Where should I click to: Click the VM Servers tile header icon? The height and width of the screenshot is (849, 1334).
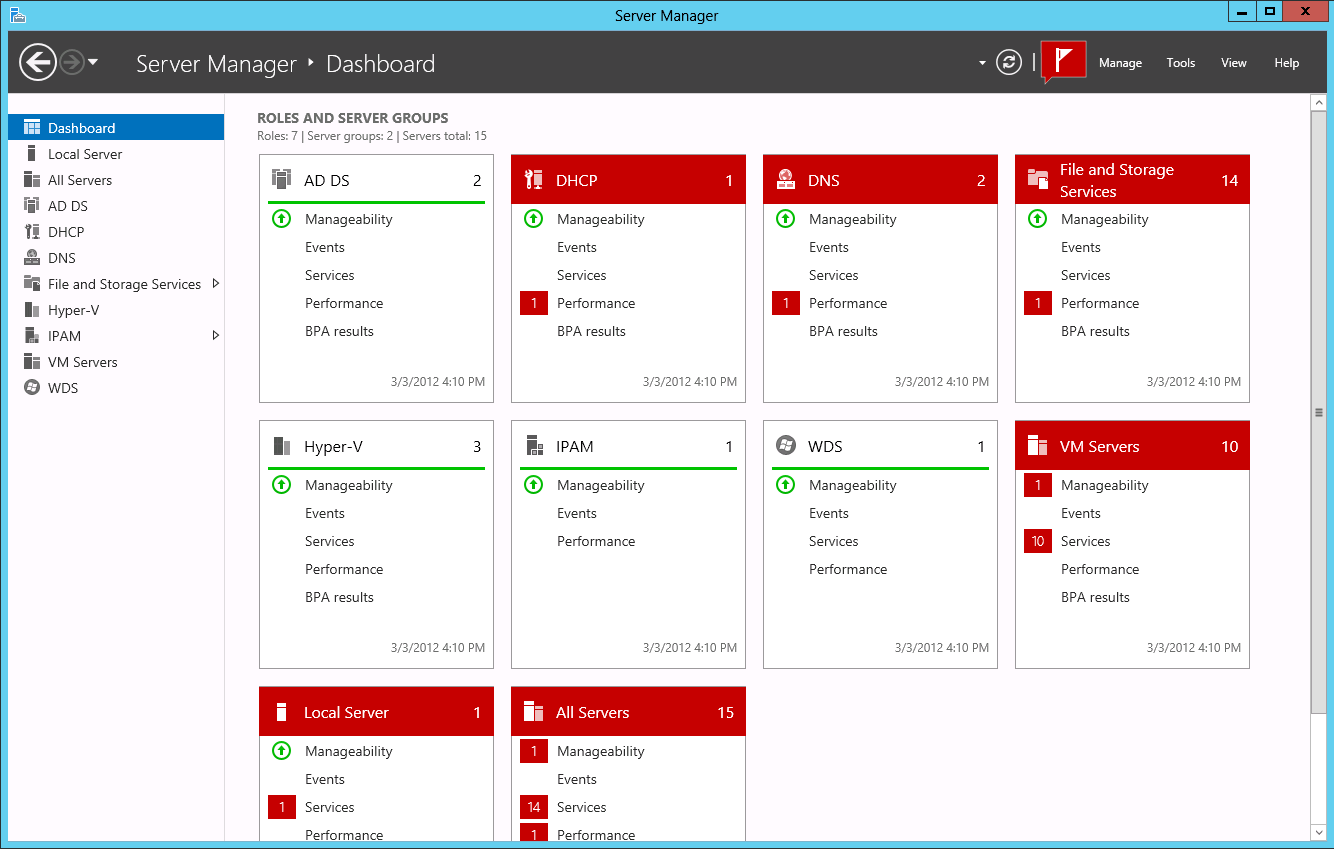pyautogui.click(x=1037, y=446)
